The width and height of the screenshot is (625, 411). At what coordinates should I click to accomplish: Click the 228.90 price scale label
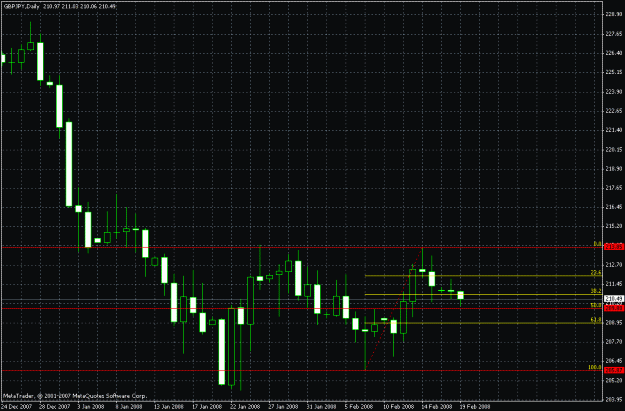[613, 14]
